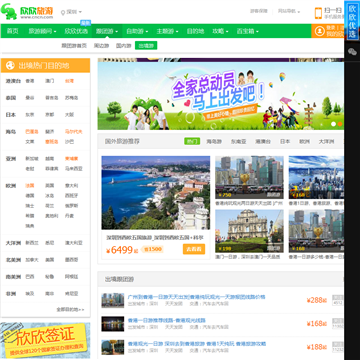Click 意大利 in the 欧洲 section
Viewport: 360px width, 360px height.
71,186
